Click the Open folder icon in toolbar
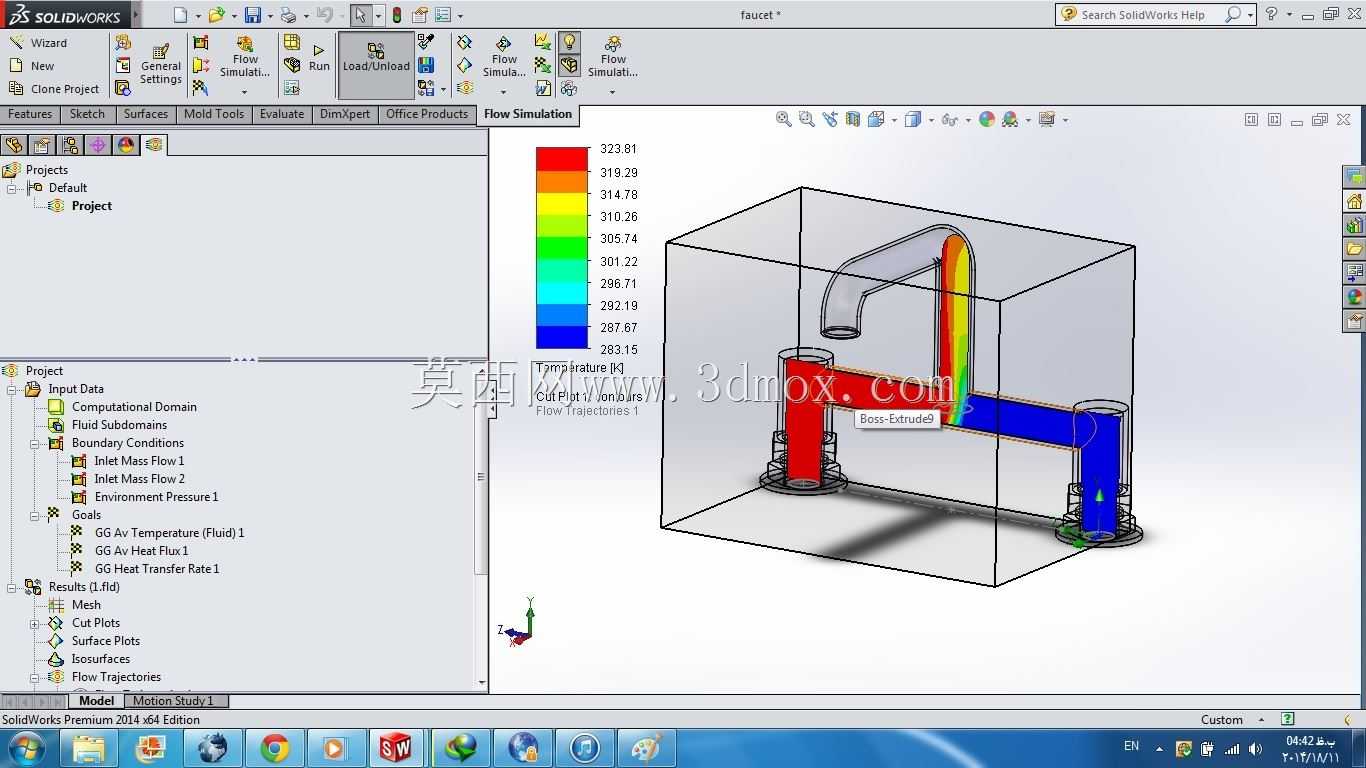Viewport: 1366px width, 768px height. pos(216,15)
